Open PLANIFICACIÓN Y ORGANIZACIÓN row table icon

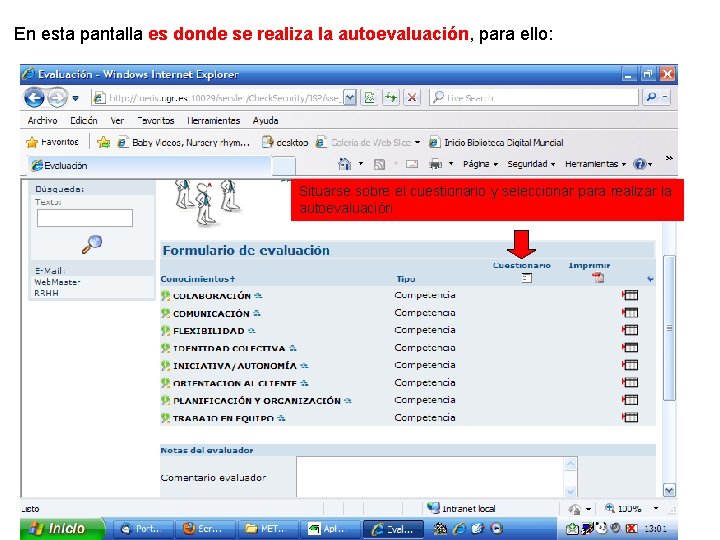tap(630, 400)
